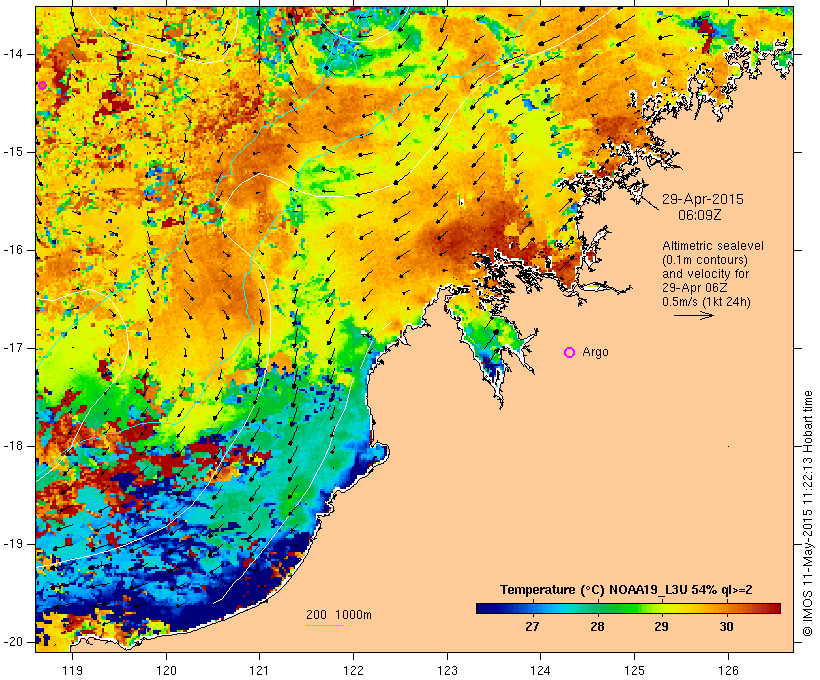Image resolution: width=820 pixels, height=680 pixels.
Task: Click the IMOS copyright timestamp text
Action: click(x=808, y=514)
